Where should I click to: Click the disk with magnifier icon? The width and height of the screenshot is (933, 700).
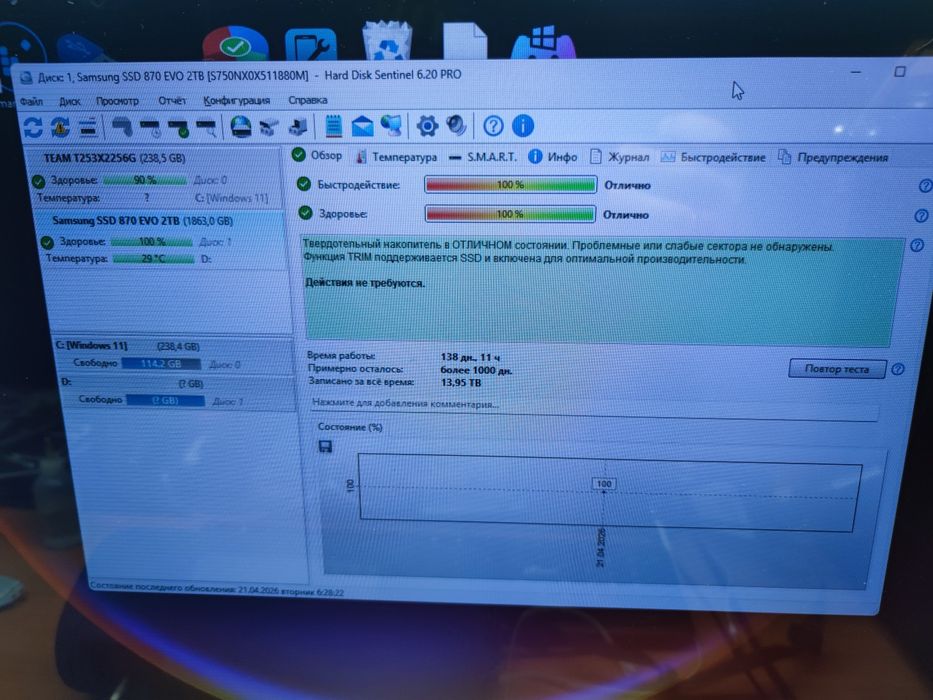(x=206, y=127)
